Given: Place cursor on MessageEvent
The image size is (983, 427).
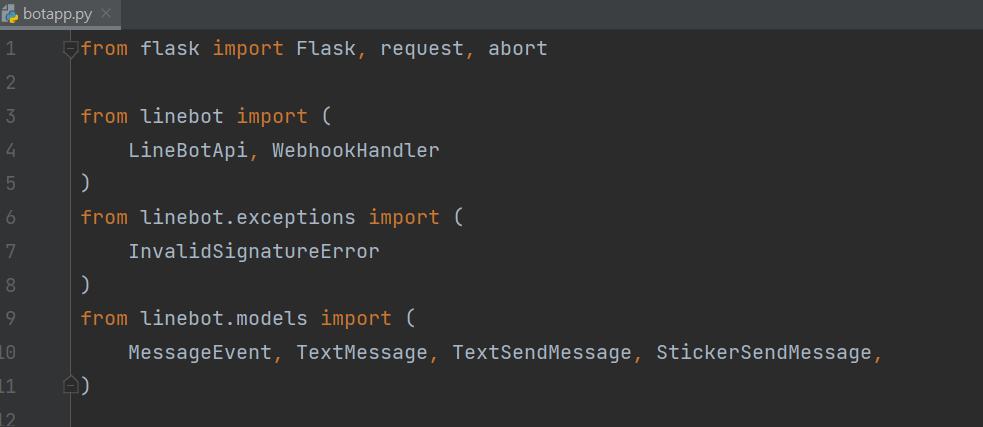Looking at the screenshot, I should click(200, 352).
